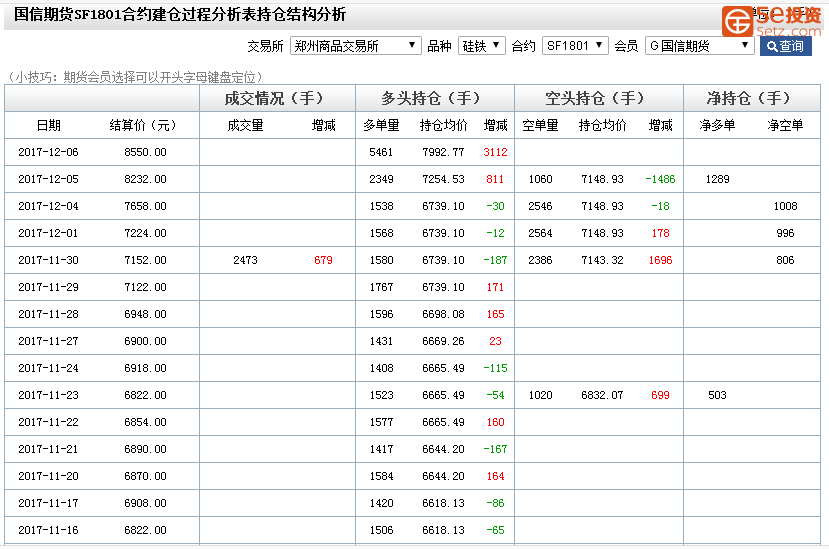
Task: Click the green long change -187
Action: (x=495, y=260)
